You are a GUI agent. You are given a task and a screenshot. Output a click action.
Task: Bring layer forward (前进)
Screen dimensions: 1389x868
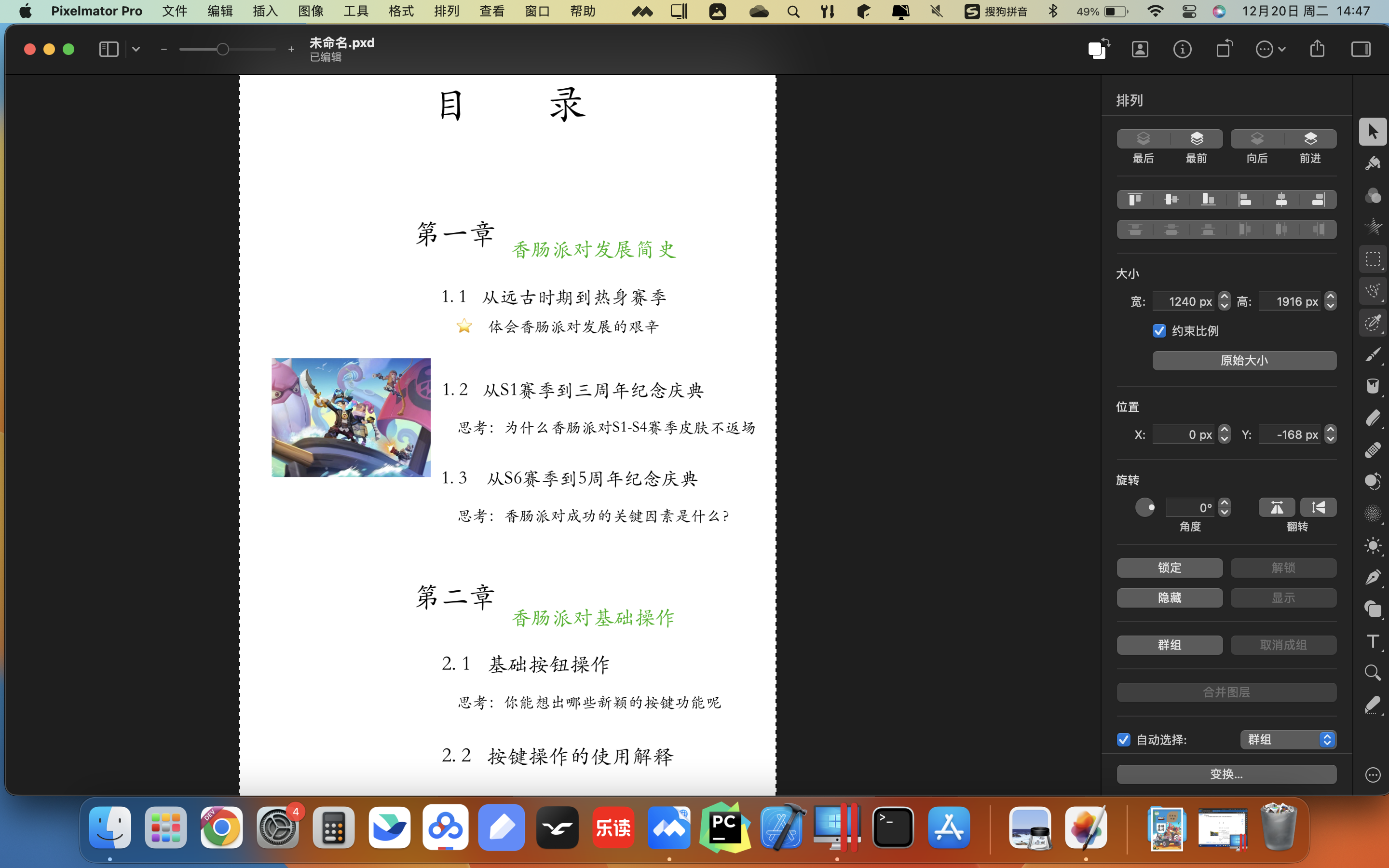coord(1310,139)
